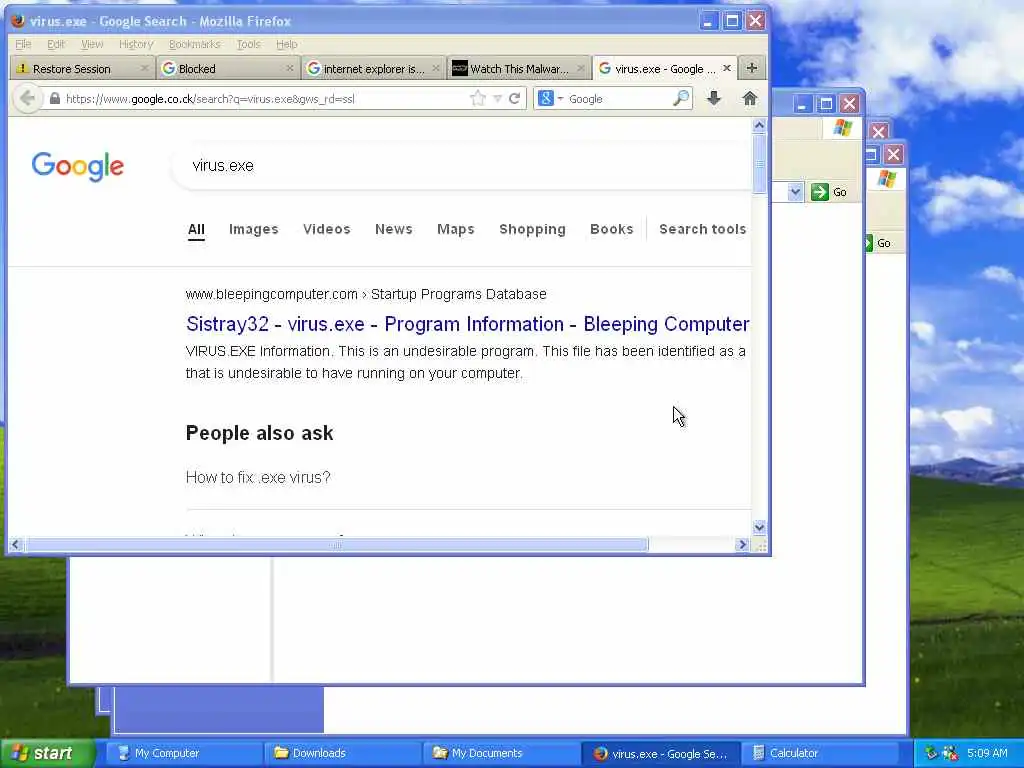Click the horizontal scrollbar thumb
This screenshot has width=1024, height=768.
(x=336, y=545)
